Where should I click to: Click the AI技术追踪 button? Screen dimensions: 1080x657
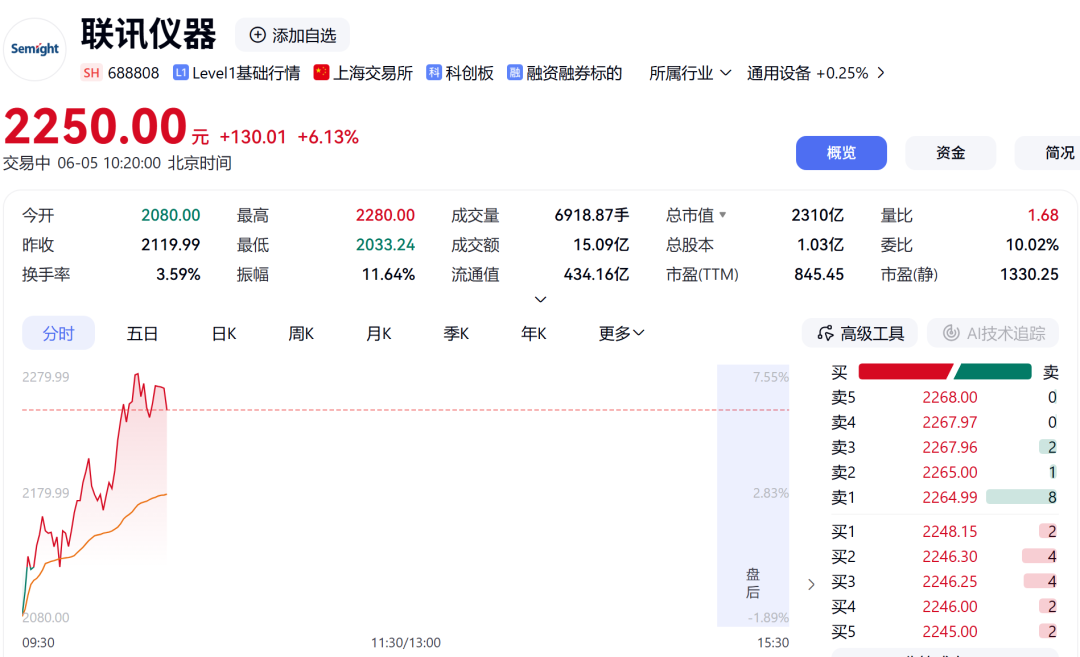[993, 333]
